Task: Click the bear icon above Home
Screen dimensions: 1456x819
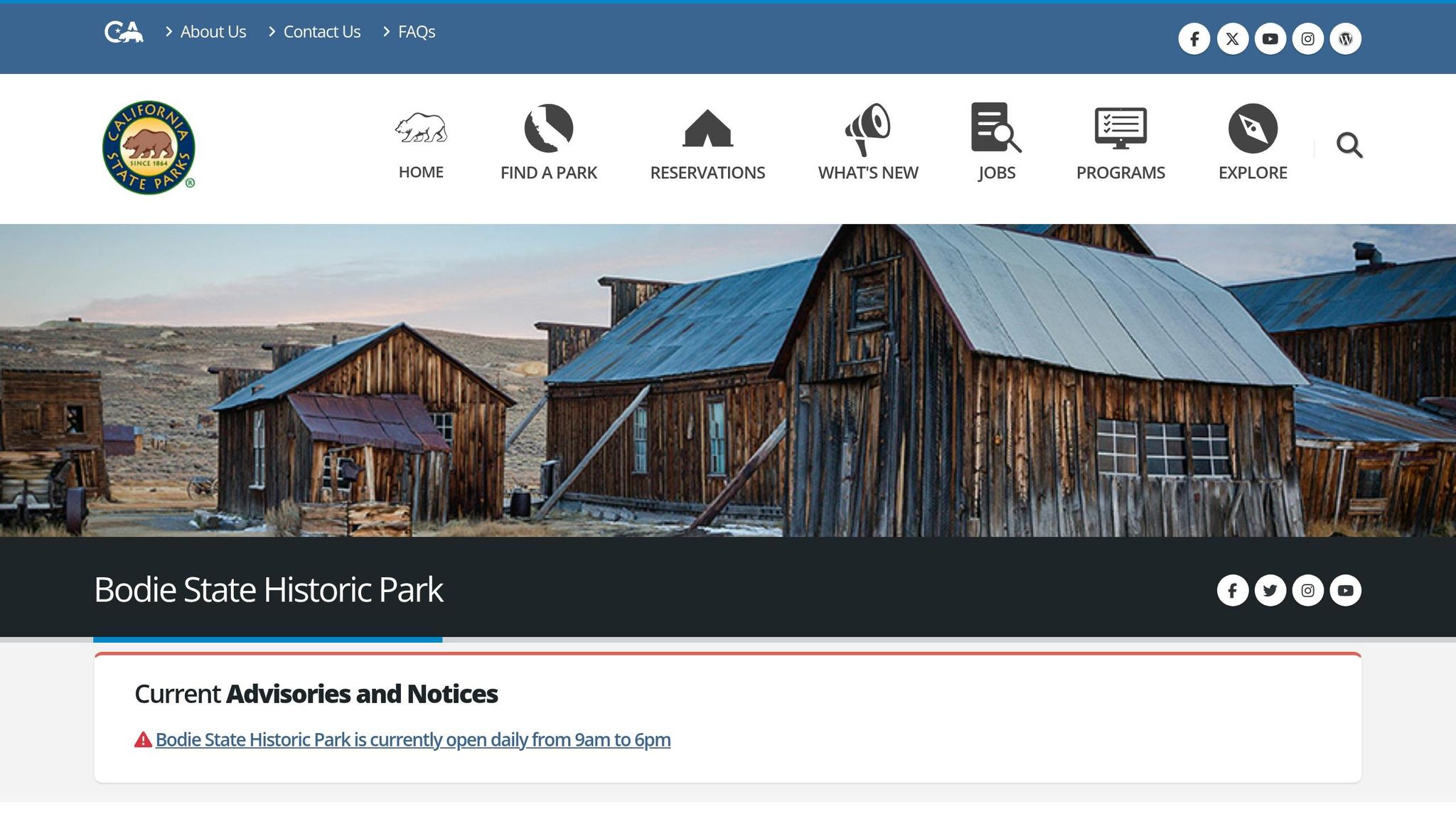Action: [x=421, y=128]
